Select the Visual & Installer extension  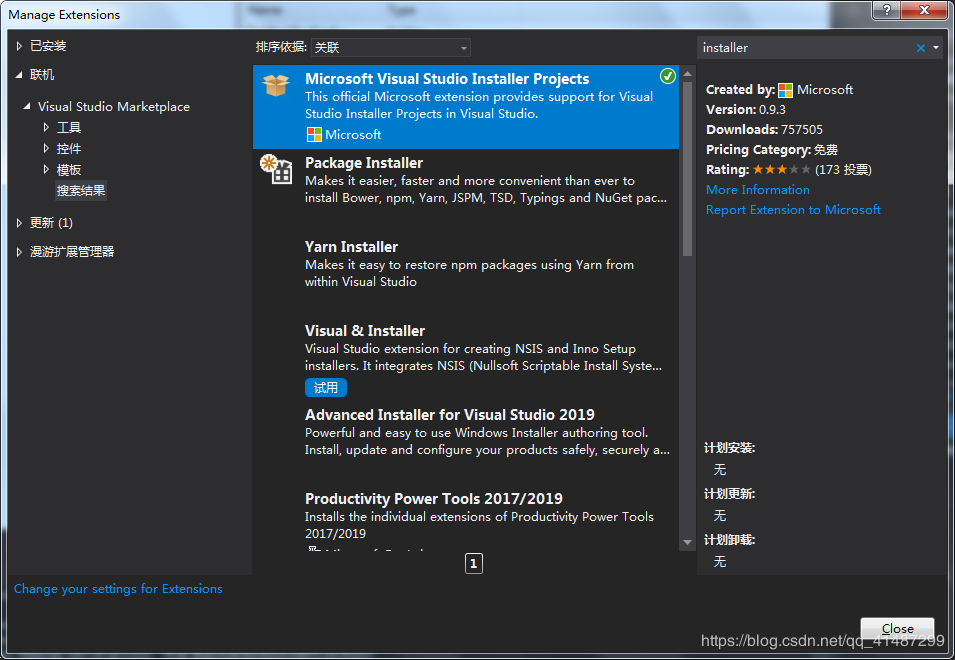(466, 359)
